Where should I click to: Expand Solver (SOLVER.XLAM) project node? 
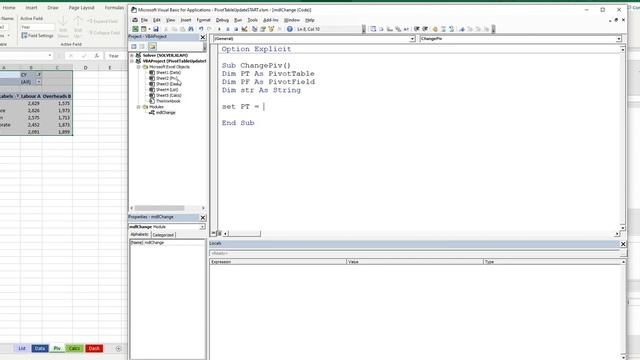132,55
